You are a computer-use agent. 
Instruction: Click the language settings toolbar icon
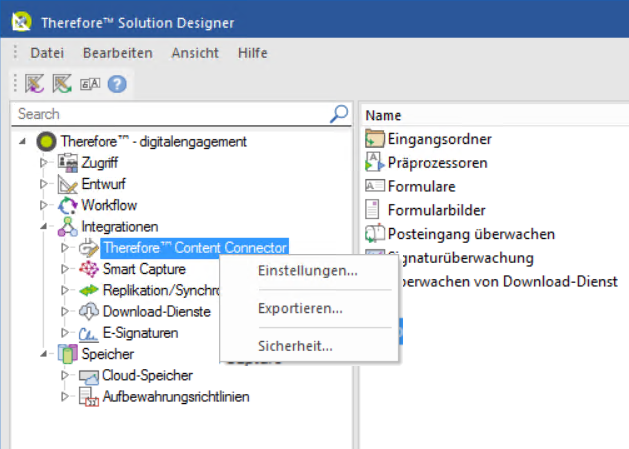click(x=90, y=84)
